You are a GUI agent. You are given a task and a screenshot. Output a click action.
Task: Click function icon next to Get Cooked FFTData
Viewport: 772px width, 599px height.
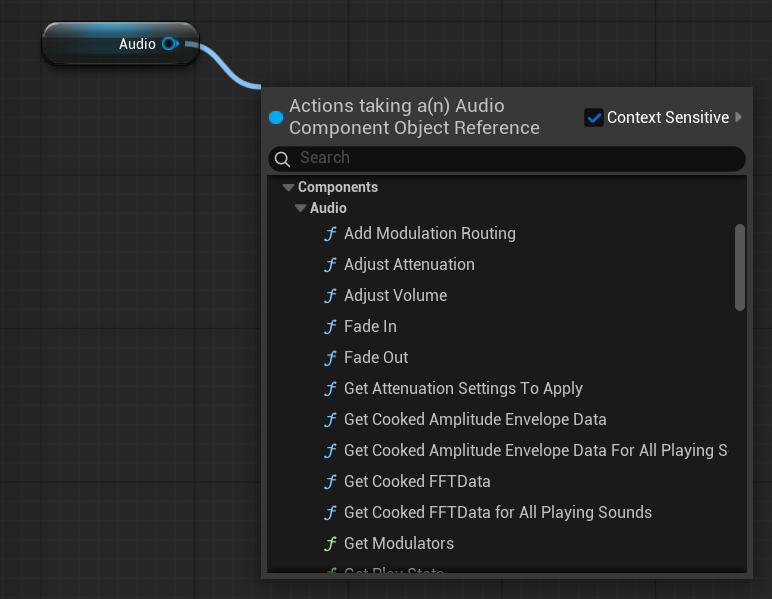[330, 482]
